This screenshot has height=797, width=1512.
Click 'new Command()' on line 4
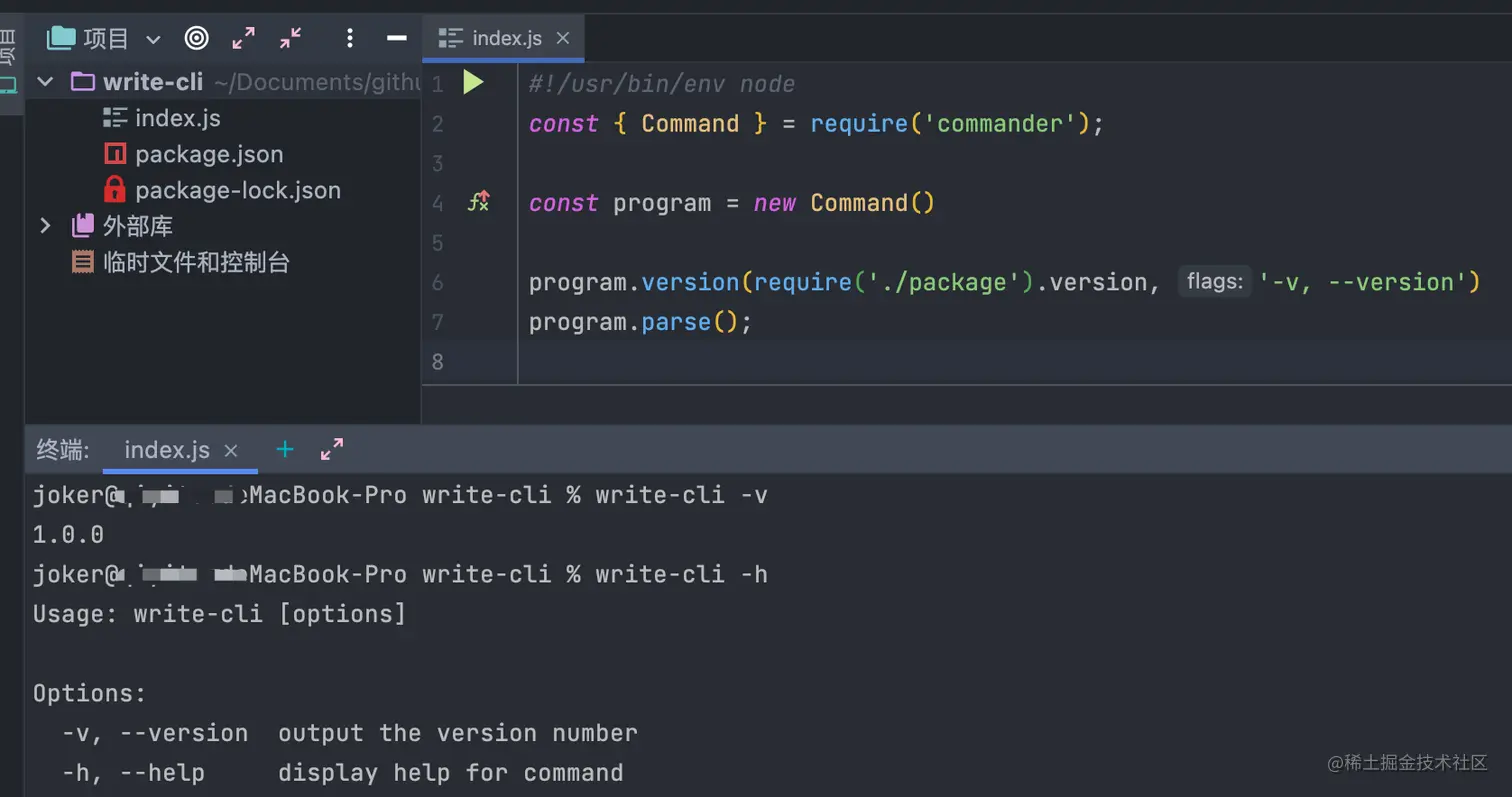pos(844,203)
